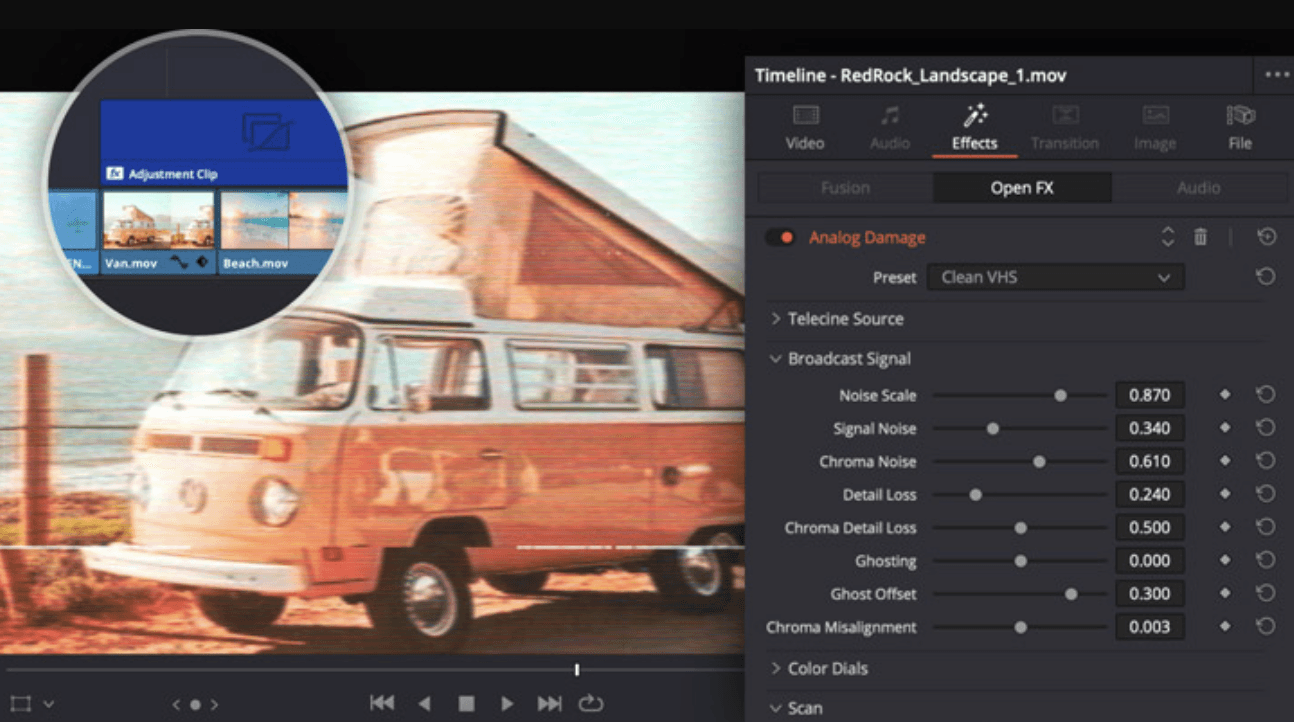Reset the Chroma Misalignment parameter
This screenshot has height=722, width=1294.
[x=1266, y=627]
